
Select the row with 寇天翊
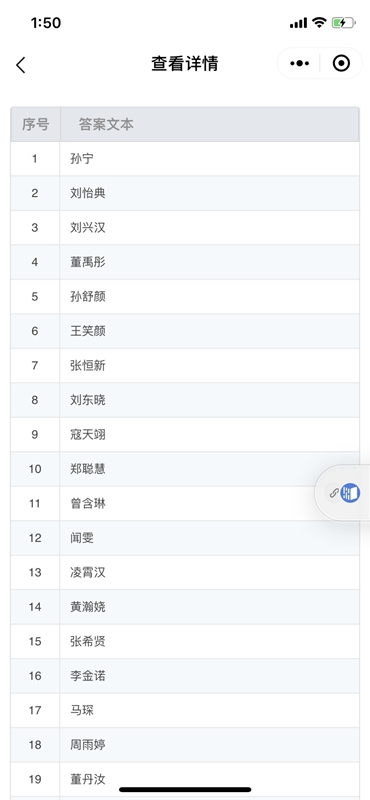pos(185,435)
